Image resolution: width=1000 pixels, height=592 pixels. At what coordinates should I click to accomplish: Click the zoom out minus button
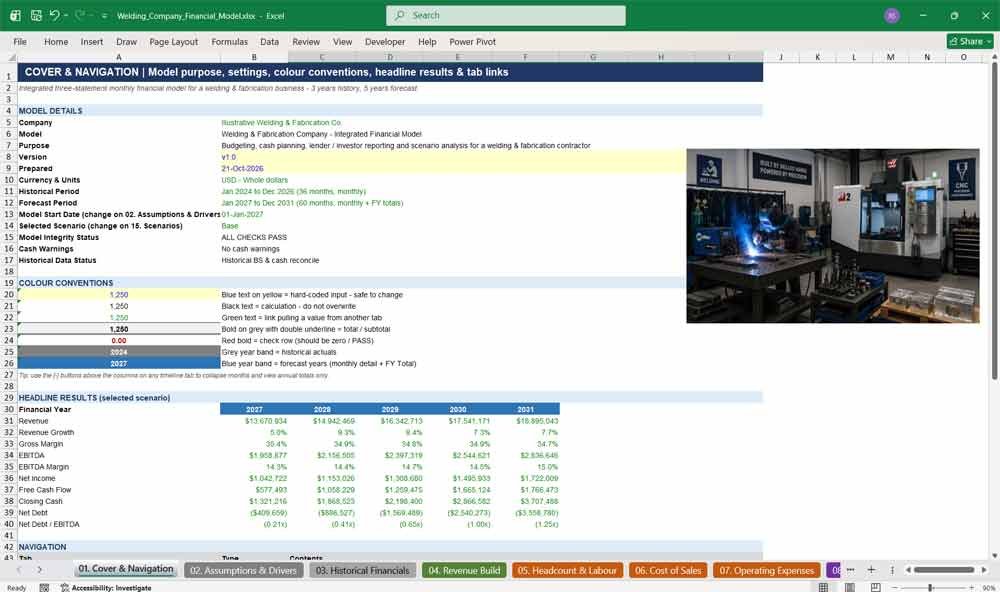894,587
